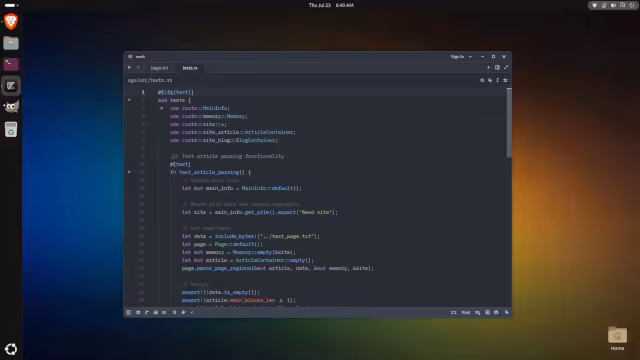Open the Terminal from the dock
The image size is (640, 360).
11,64
